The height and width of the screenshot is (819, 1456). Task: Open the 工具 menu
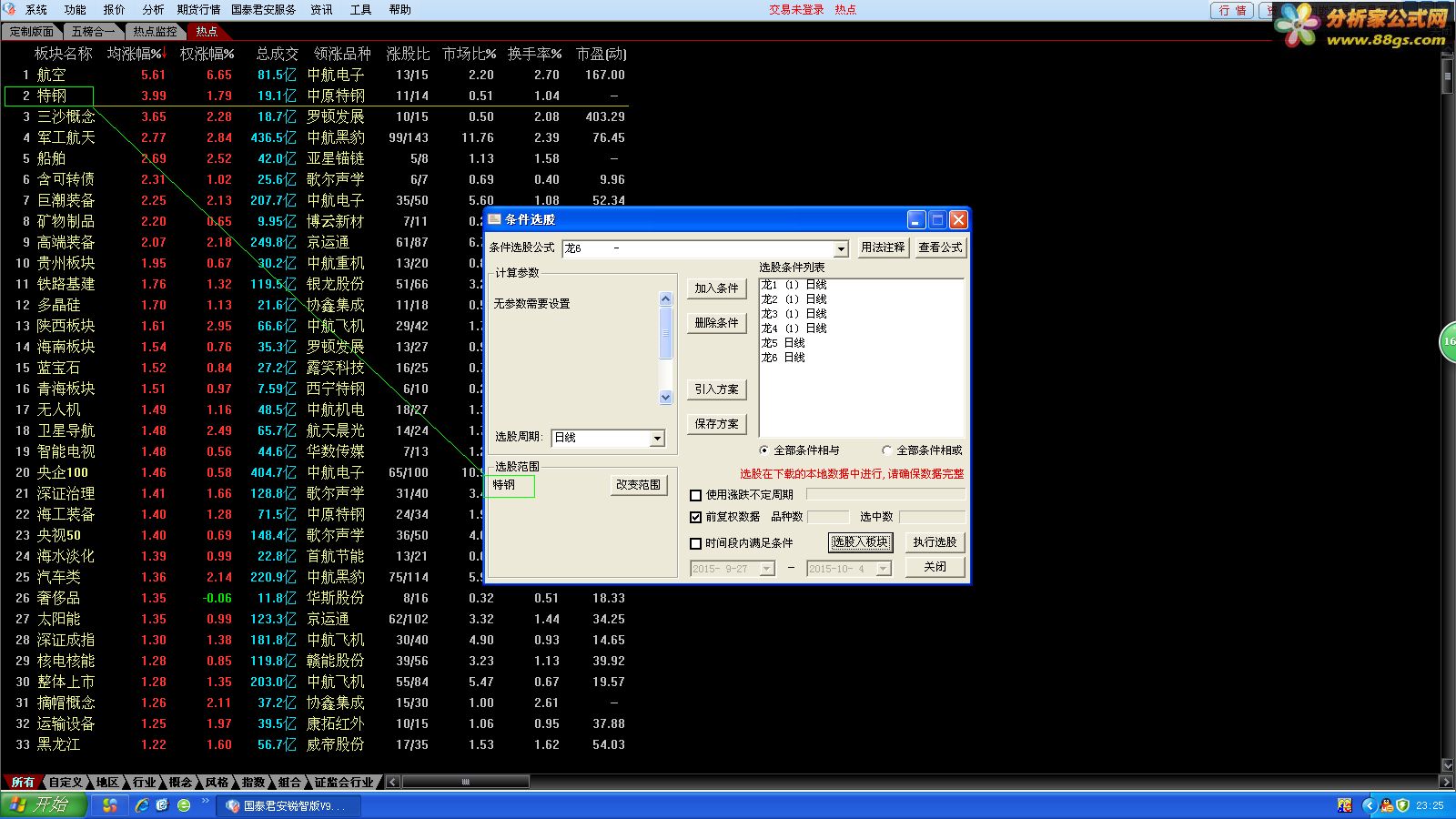point(361,9)
